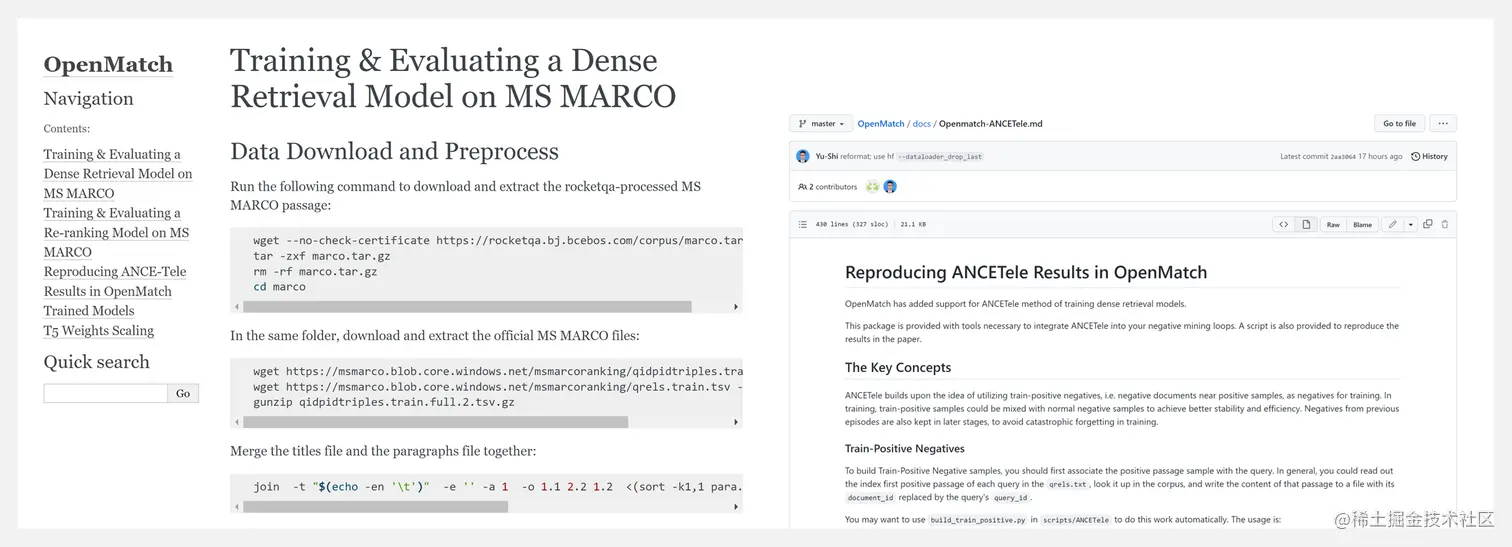This screenshot has height=547, width=1512.
Task: Click Yu-Shi's commit author avatar
Action: tap(803, 156)
